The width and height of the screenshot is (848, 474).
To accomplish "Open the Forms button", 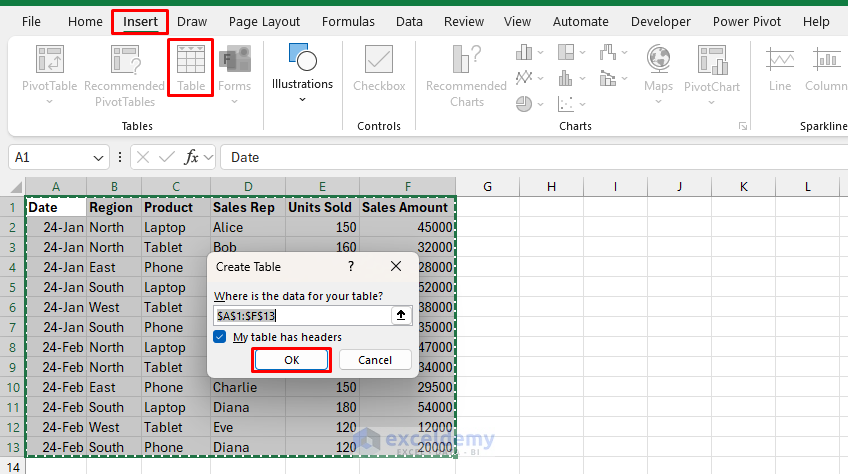I will [x=234, y=75].
